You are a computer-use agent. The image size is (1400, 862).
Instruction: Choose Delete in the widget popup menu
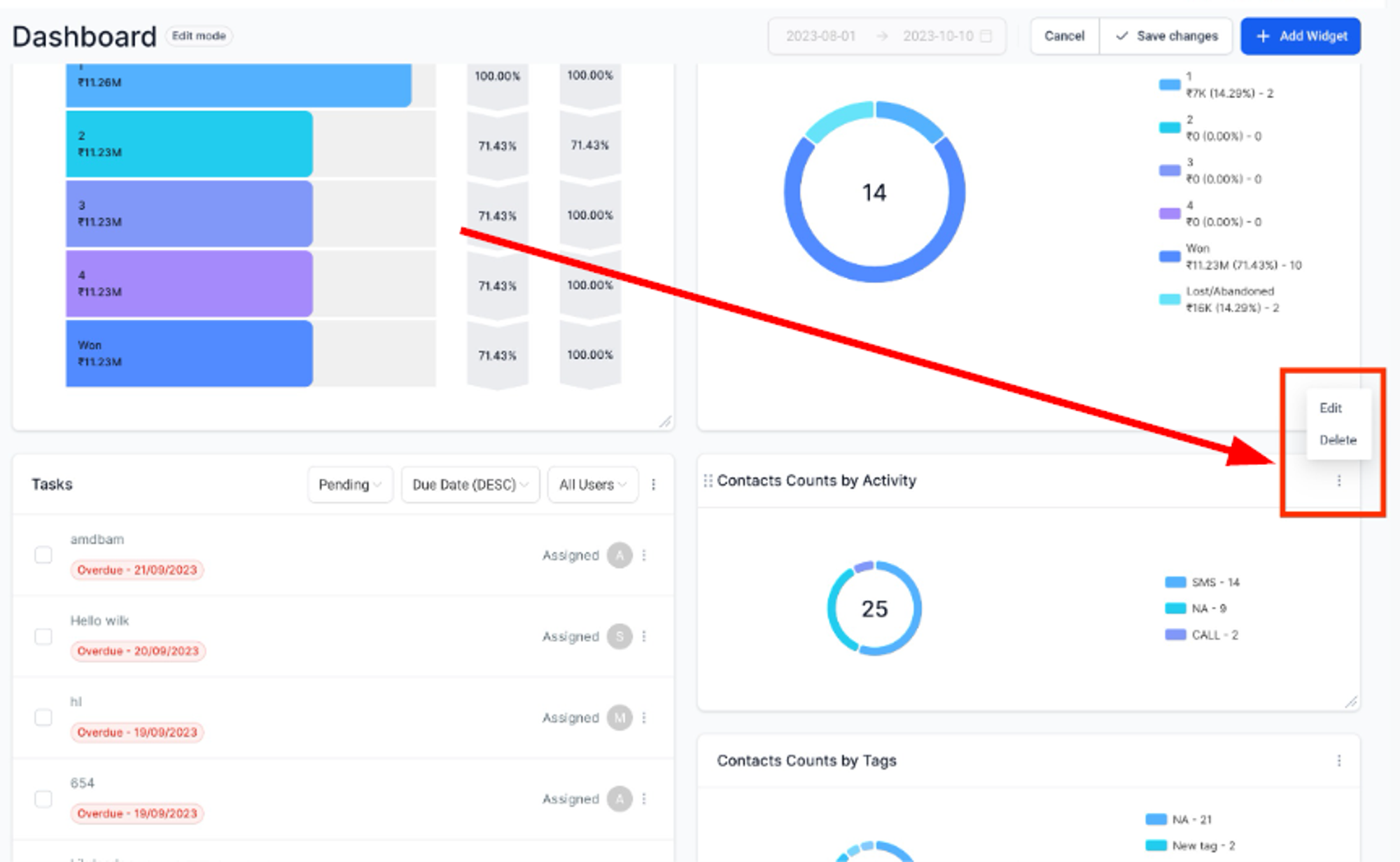coord(1338,440)
